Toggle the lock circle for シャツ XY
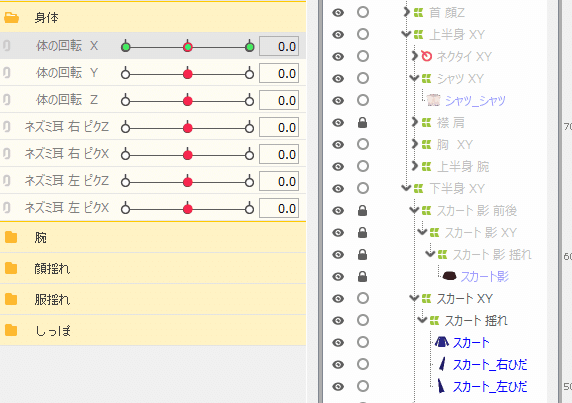 [363, 78]
